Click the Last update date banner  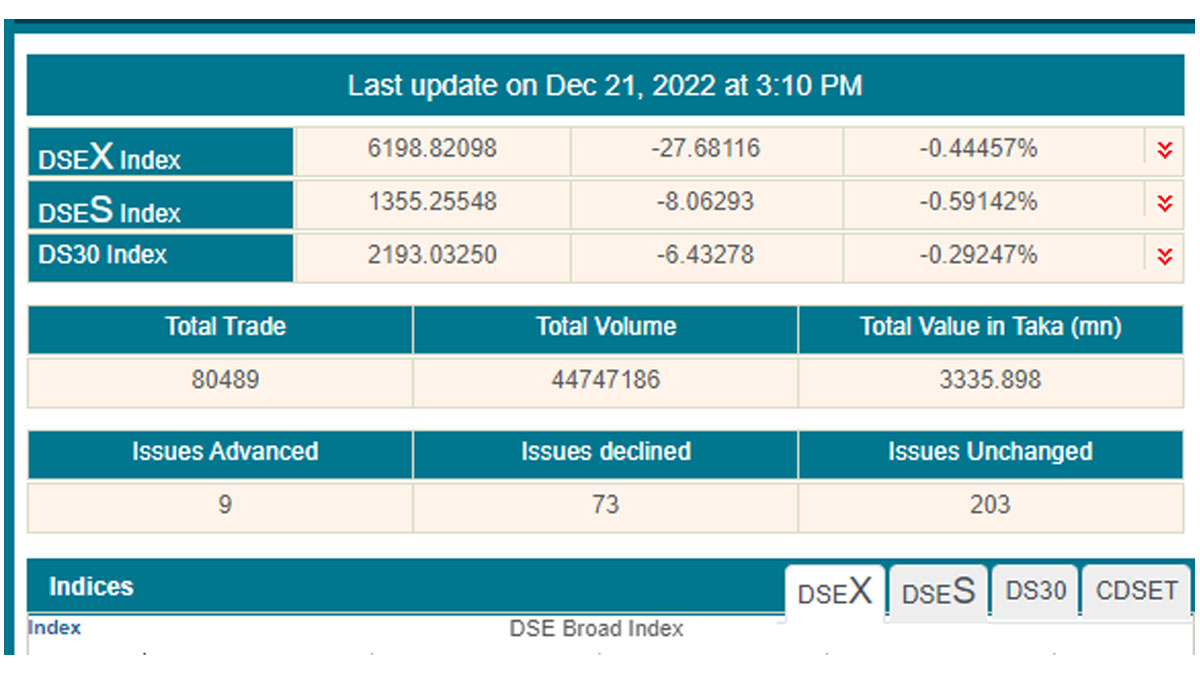click(604, 86)
